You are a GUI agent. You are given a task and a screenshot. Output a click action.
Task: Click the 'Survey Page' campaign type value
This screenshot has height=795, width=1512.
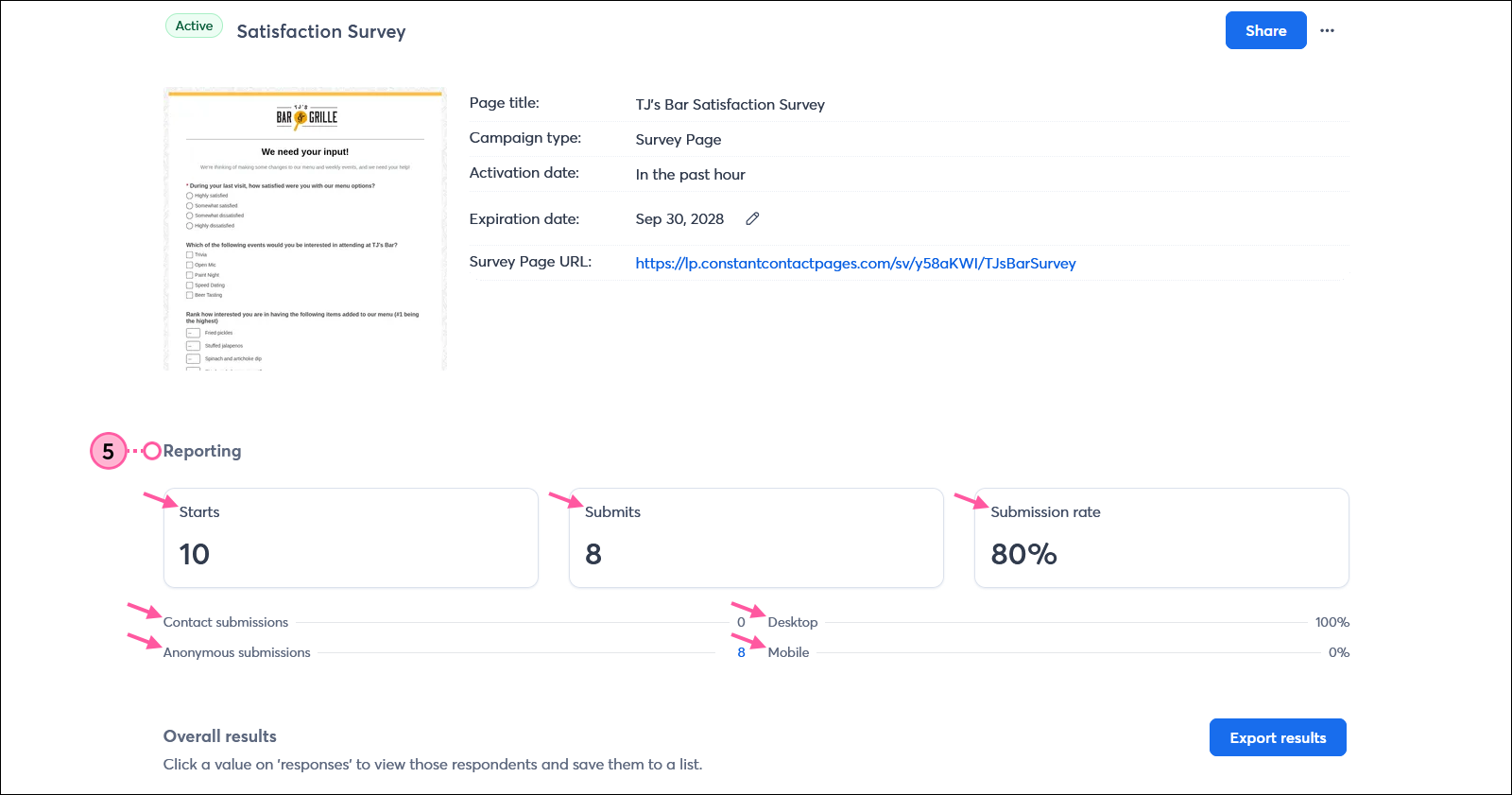click(678, 139)
